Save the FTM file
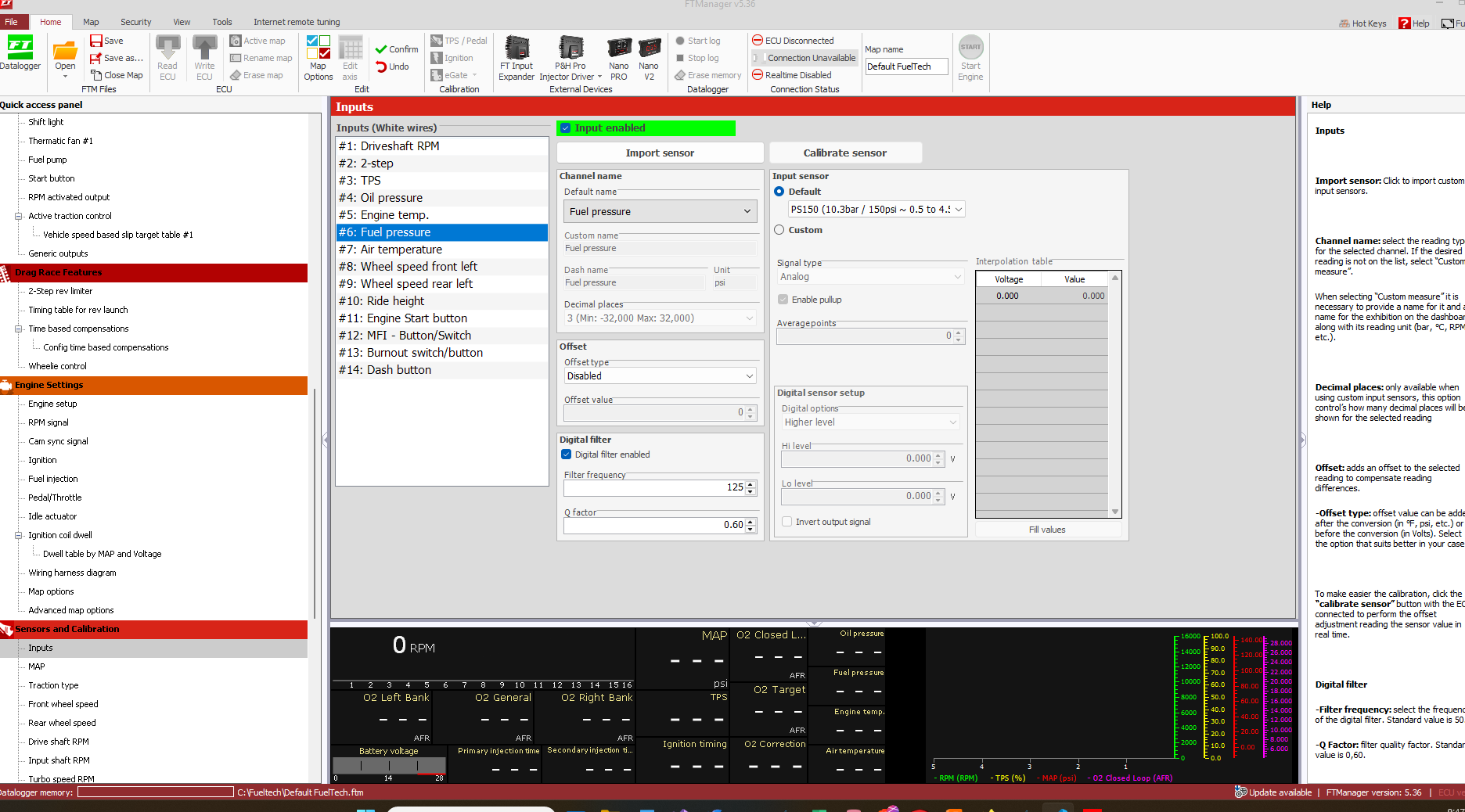Viewport: 1465px width, 812px height. [106, 41]
